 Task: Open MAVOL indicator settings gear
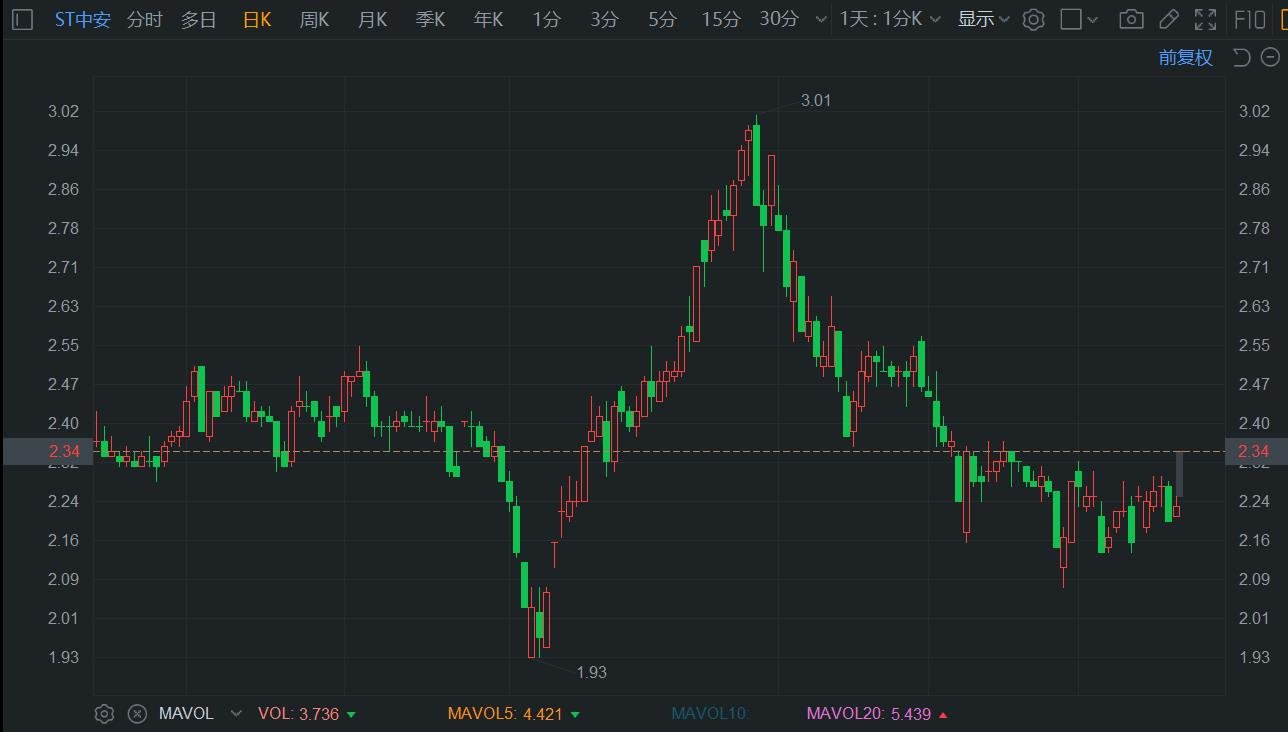coord(104,713)
